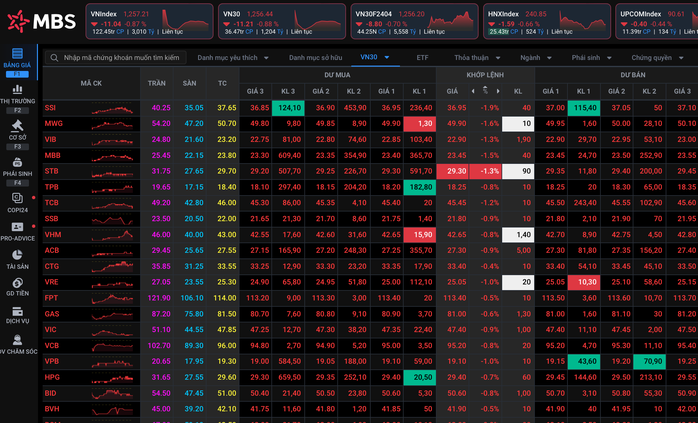Click the DƯ MUA header
Screen dimensions: 698x423
tap(337, 75)
